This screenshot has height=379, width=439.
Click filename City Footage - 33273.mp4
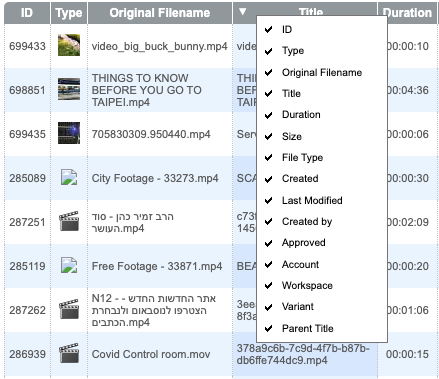click(x=155, y=178)
